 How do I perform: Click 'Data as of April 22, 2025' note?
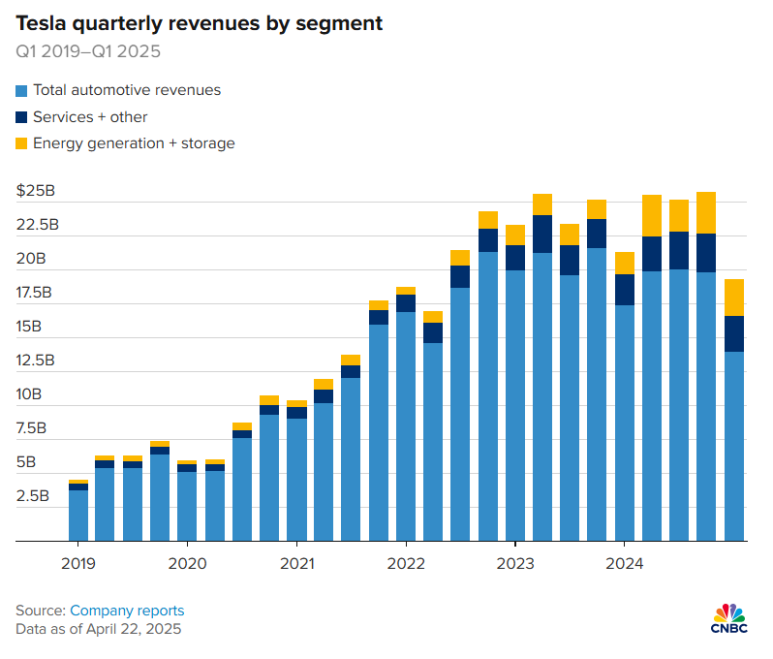(x=99, y=629)
